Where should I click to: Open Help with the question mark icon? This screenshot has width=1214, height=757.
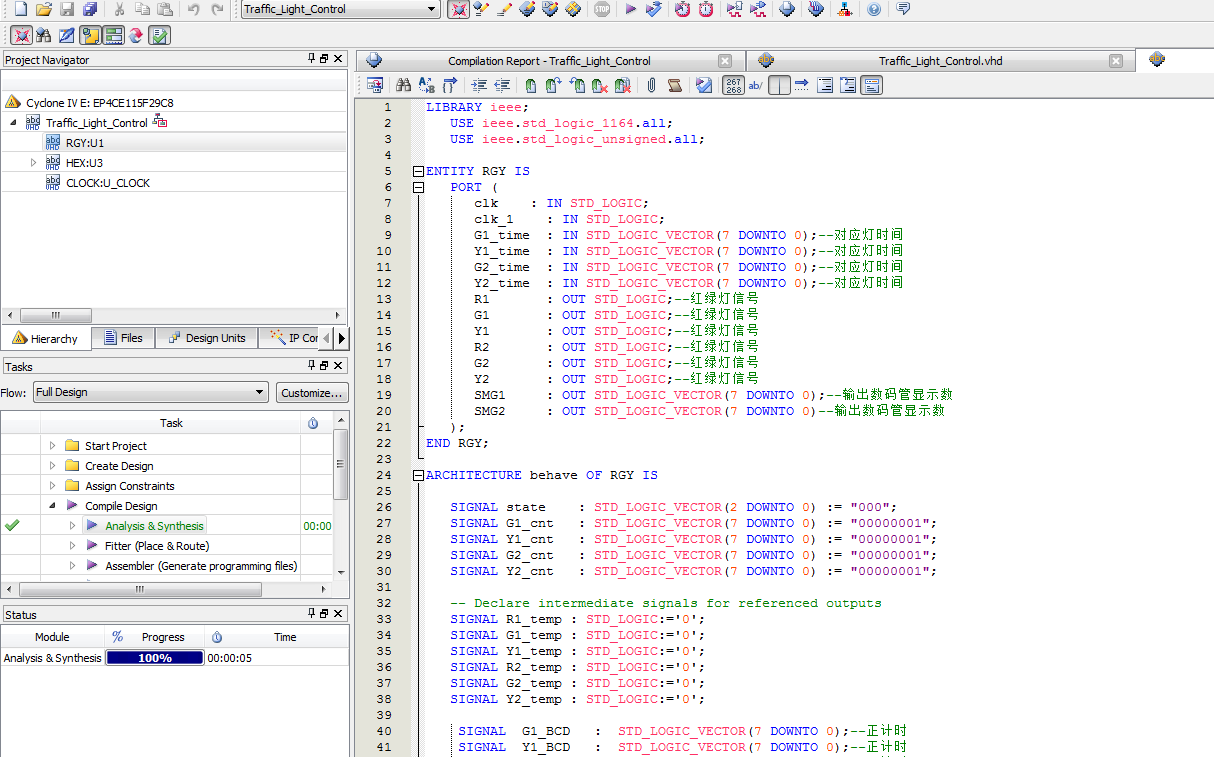click(x=874, y=9)
